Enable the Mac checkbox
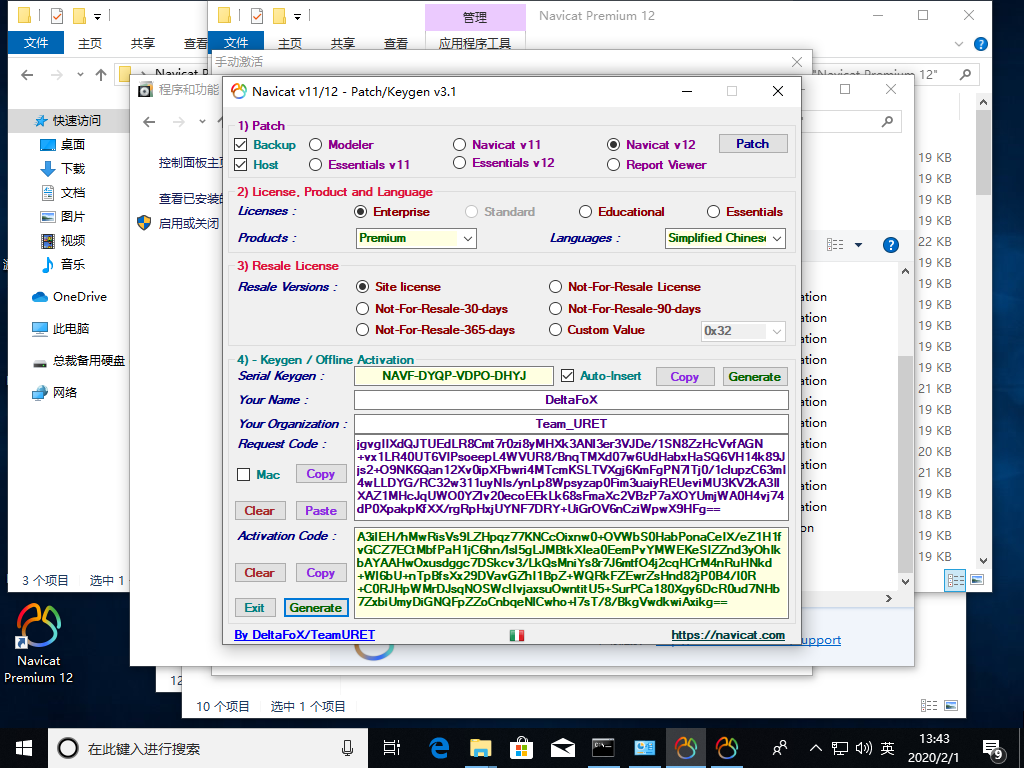This screenshot has height=768, width=1024. click(x=244, y=475)
